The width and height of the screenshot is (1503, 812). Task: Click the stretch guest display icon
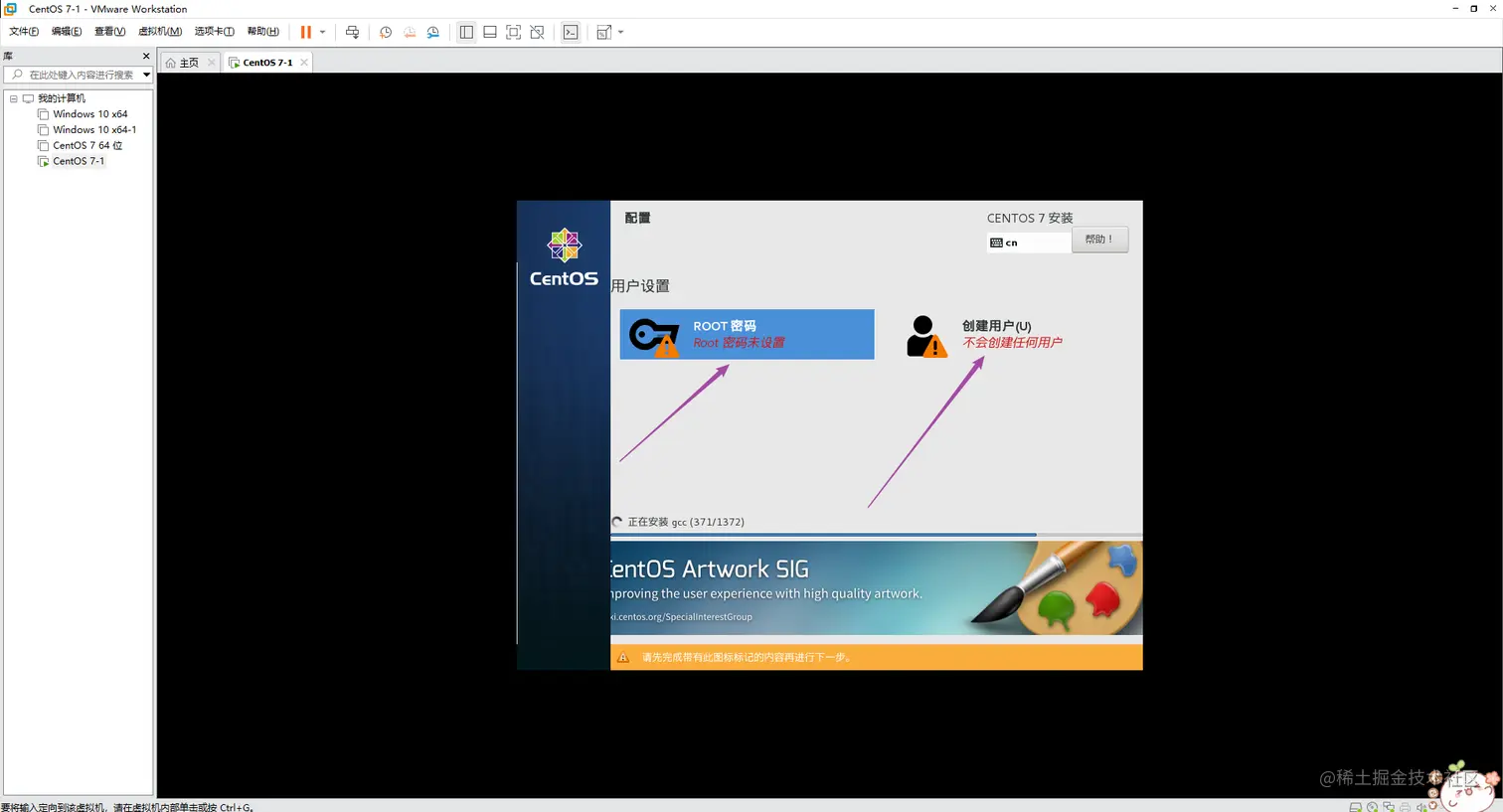[603, 32]
